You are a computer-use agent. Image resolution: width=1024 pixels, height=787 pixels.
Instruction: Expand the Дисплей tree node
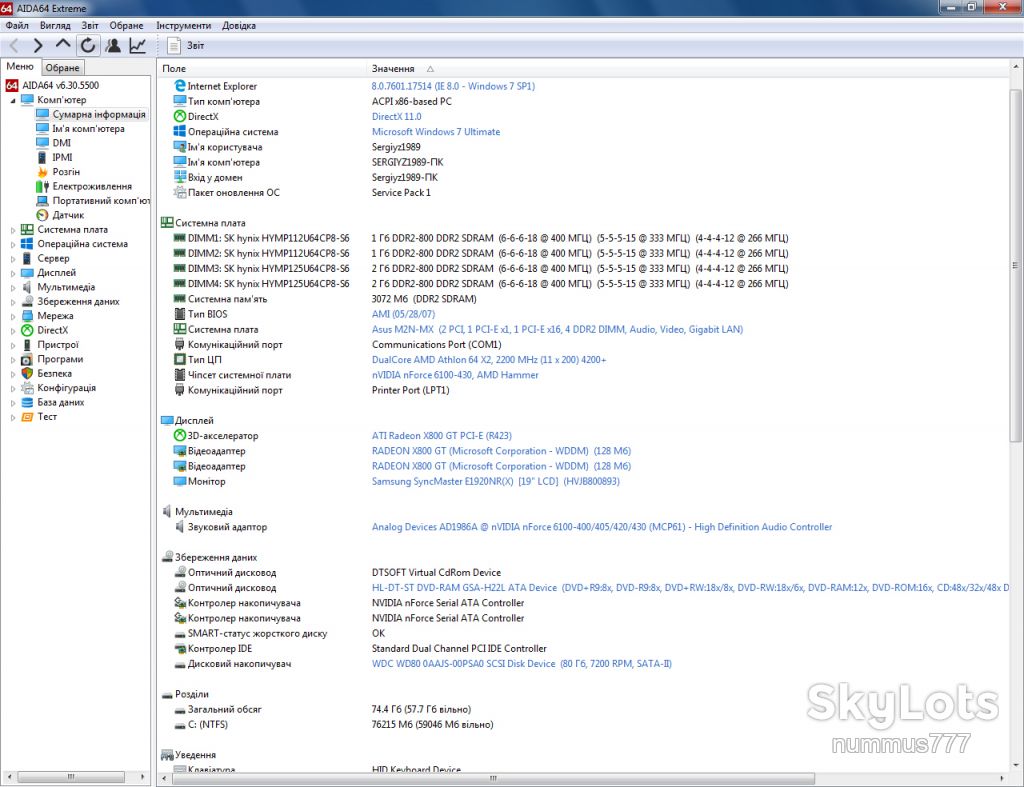[x=13, y=273]
